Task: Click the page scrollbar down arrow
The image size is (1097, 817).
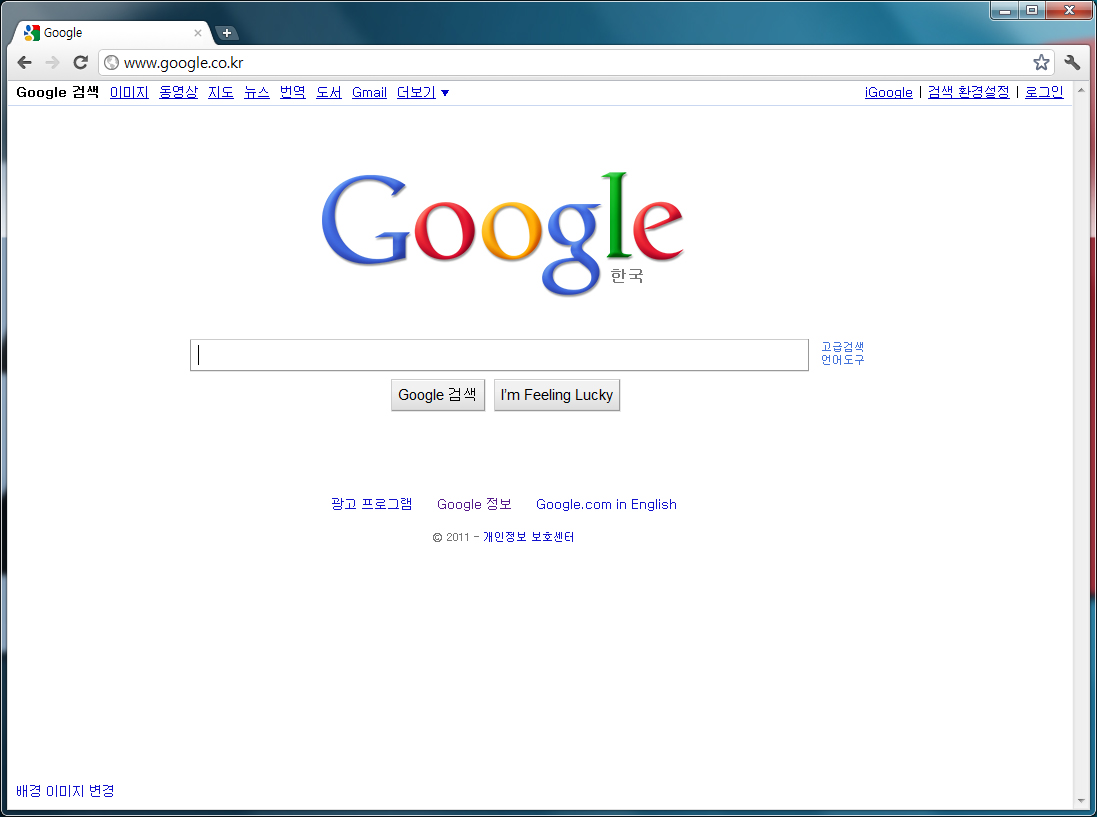Action: (x=1081, y=801)
